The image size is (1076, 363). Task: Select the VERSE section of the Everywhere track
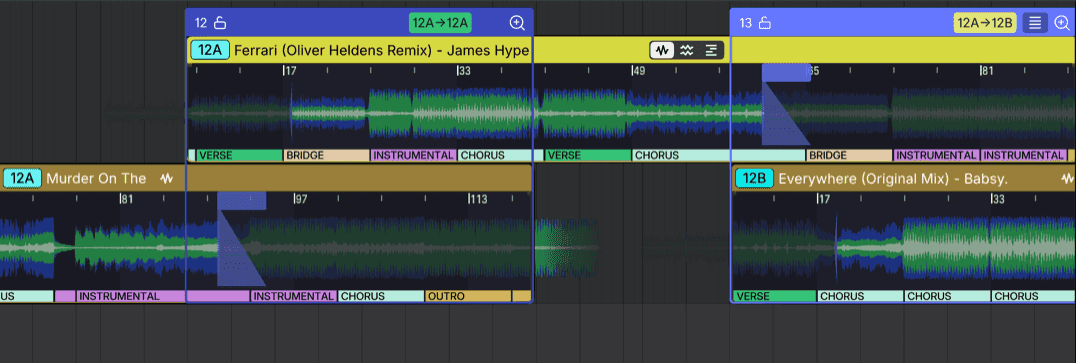[x=774, y=296]
